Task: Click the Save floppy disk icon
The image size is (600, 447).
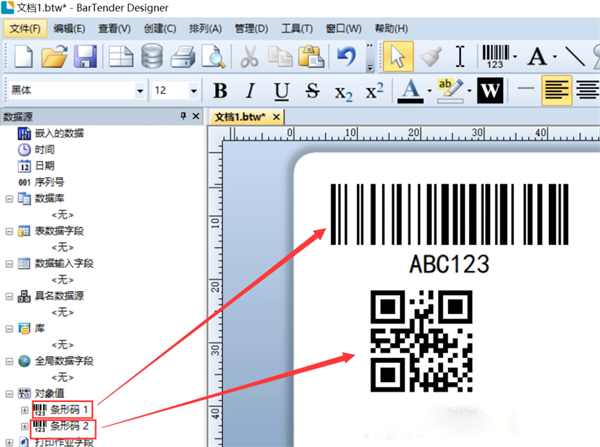Action: point(84,56)
